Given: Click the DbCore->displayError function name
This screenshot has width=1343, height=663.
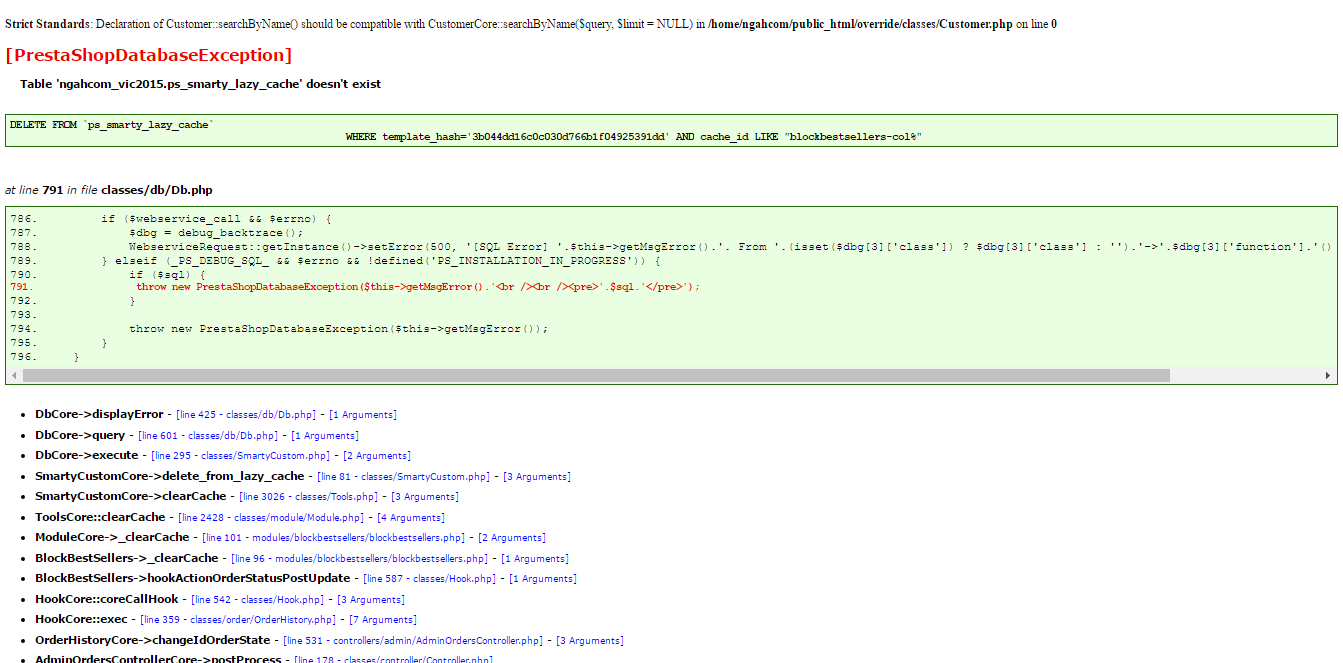Looking at the screenshot, I should [99, 414].
